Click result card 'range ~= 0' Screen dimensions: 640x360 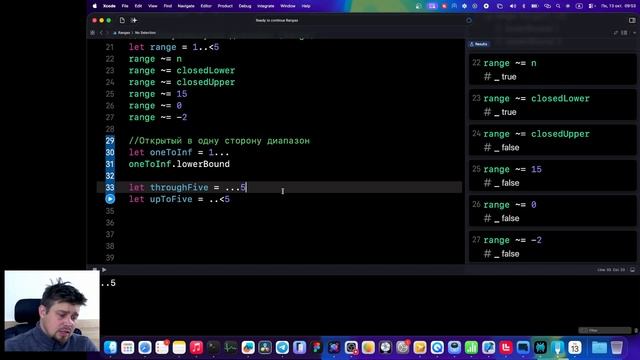click(x=553, y=211)
